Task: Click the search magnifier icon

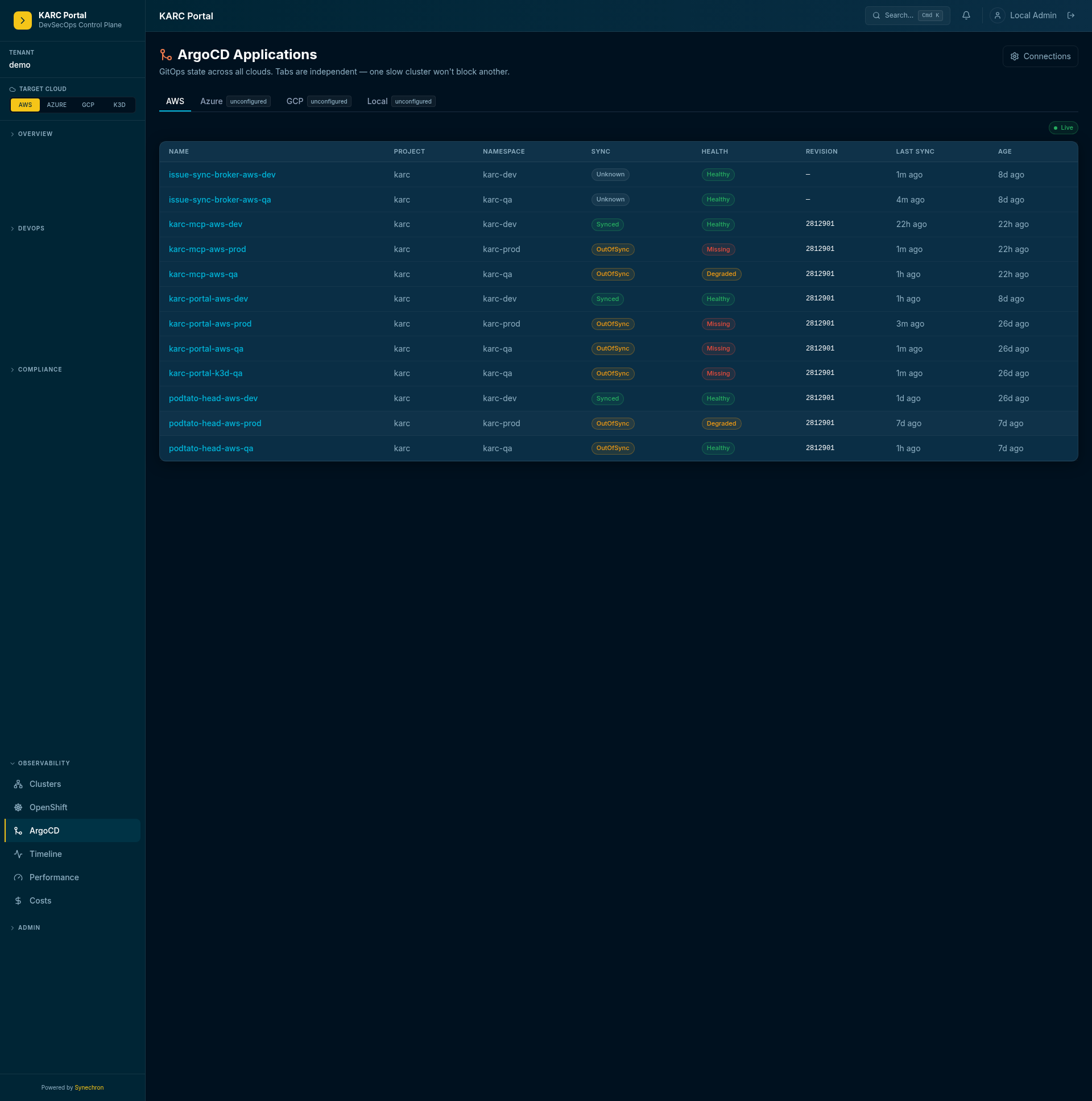Action: click(876, 15)
